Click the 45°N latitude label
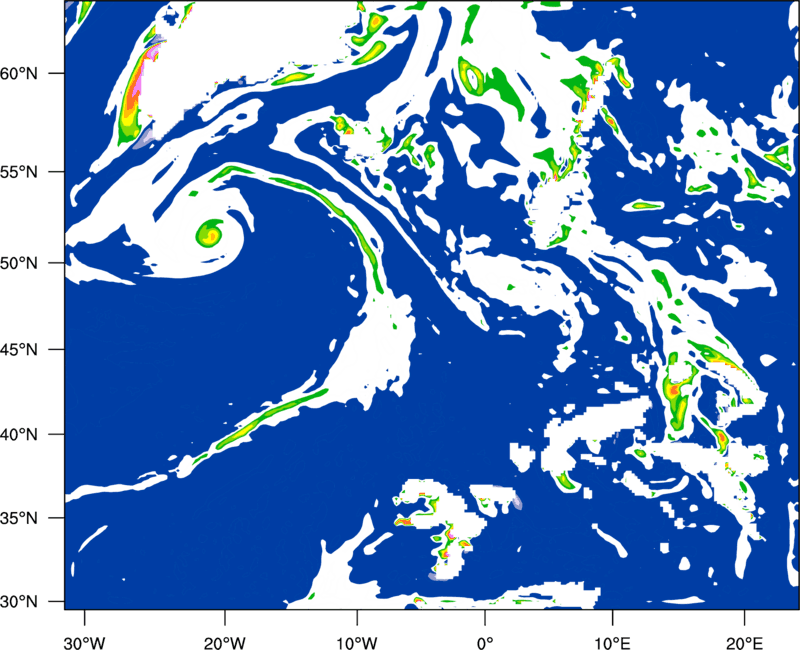Screen dimensions: 800x650 pyautogui.click(x=19, y=350)
